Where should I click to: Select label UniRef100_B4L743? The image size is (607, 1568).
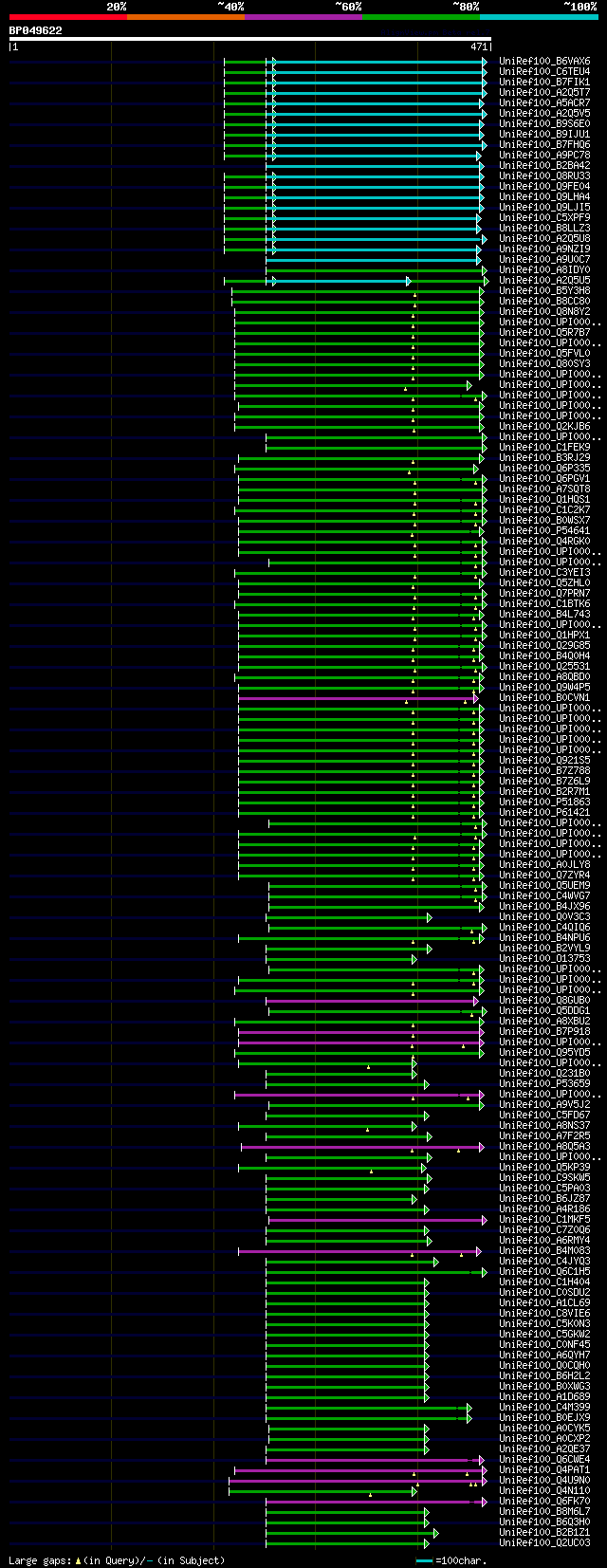(x=544, y=614)
